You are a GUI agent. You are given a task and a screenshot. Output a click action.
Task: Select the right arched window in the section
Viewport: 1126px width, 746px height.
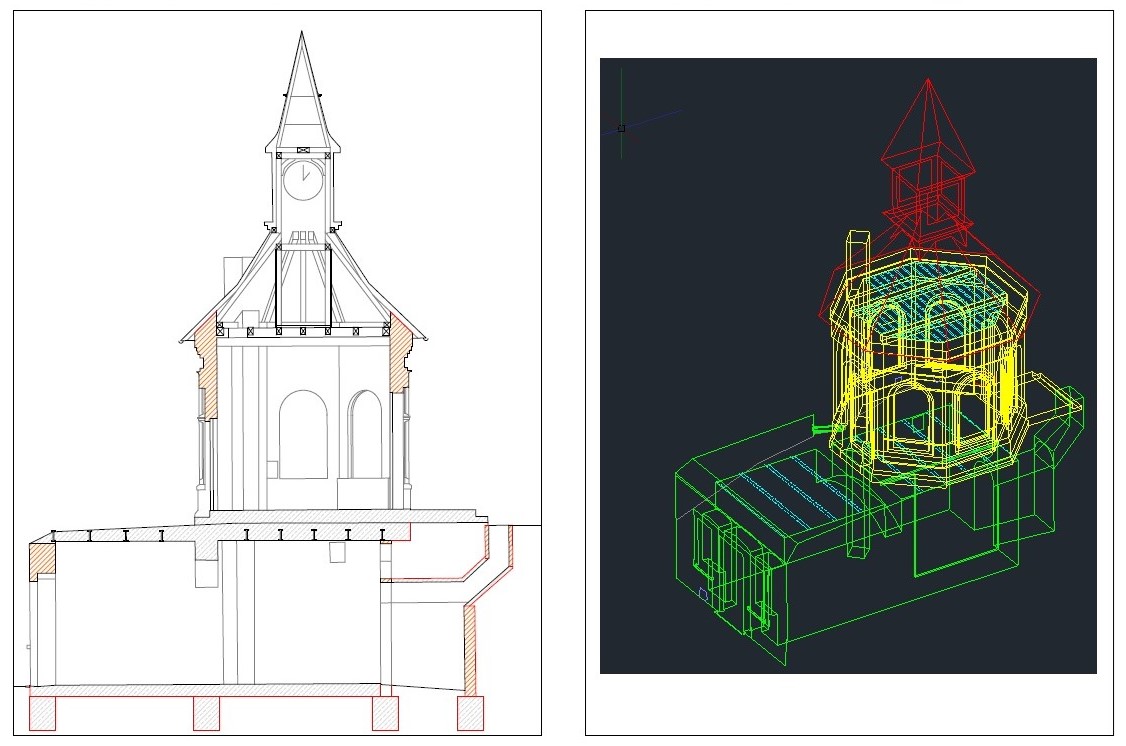pos(365,435)
